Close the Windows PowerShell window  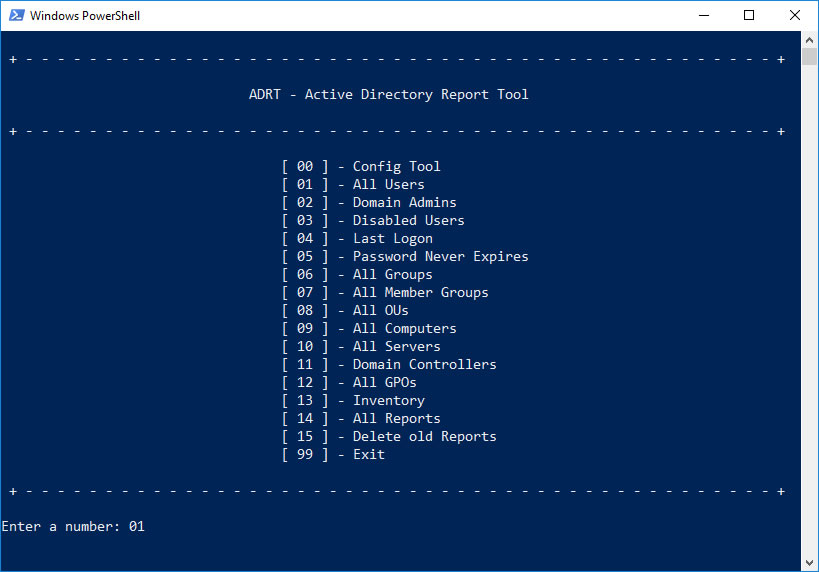[x=795, y=15]
